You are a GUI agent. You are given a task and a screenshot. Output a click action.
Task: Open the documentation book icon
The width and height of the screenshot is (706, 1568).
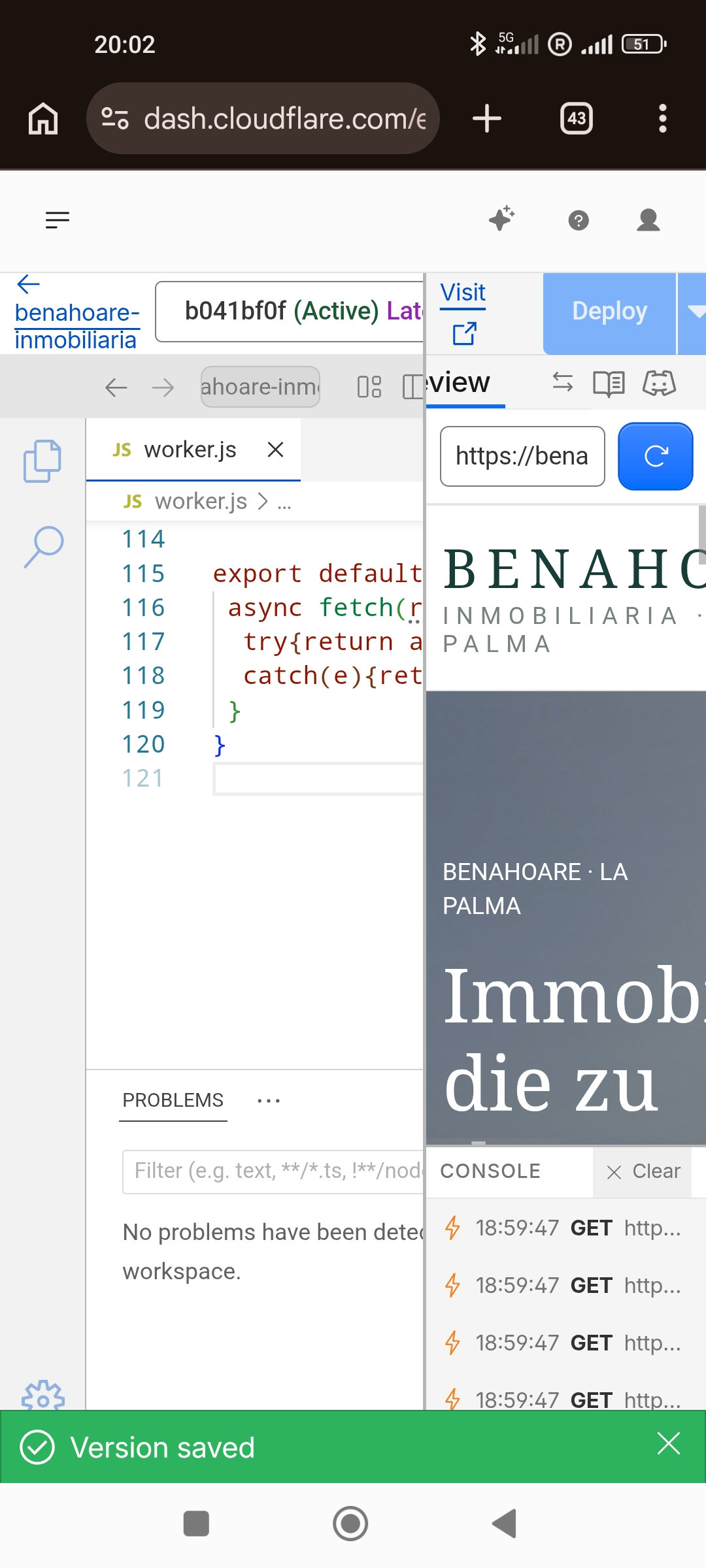point(609,384)
